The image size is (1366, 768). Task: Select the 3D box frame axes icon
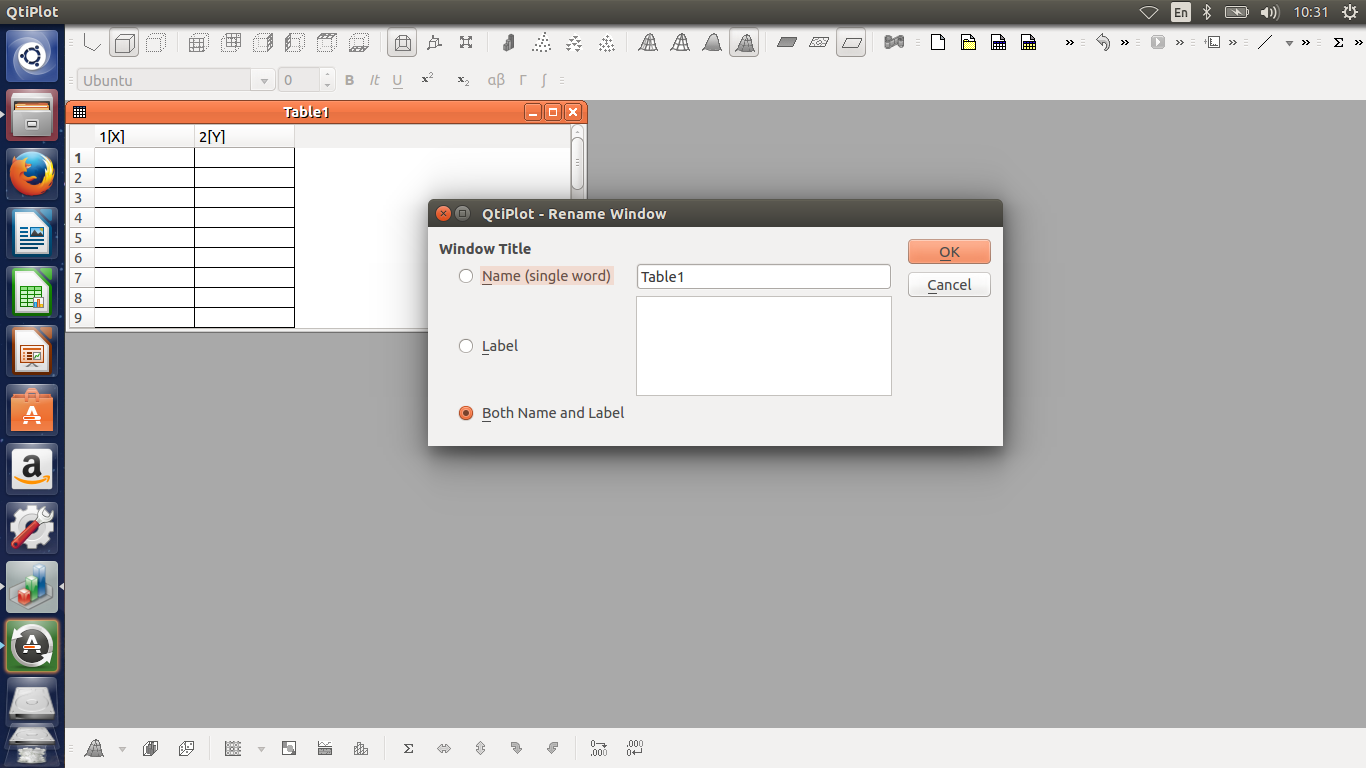click(x=124, y=43)
